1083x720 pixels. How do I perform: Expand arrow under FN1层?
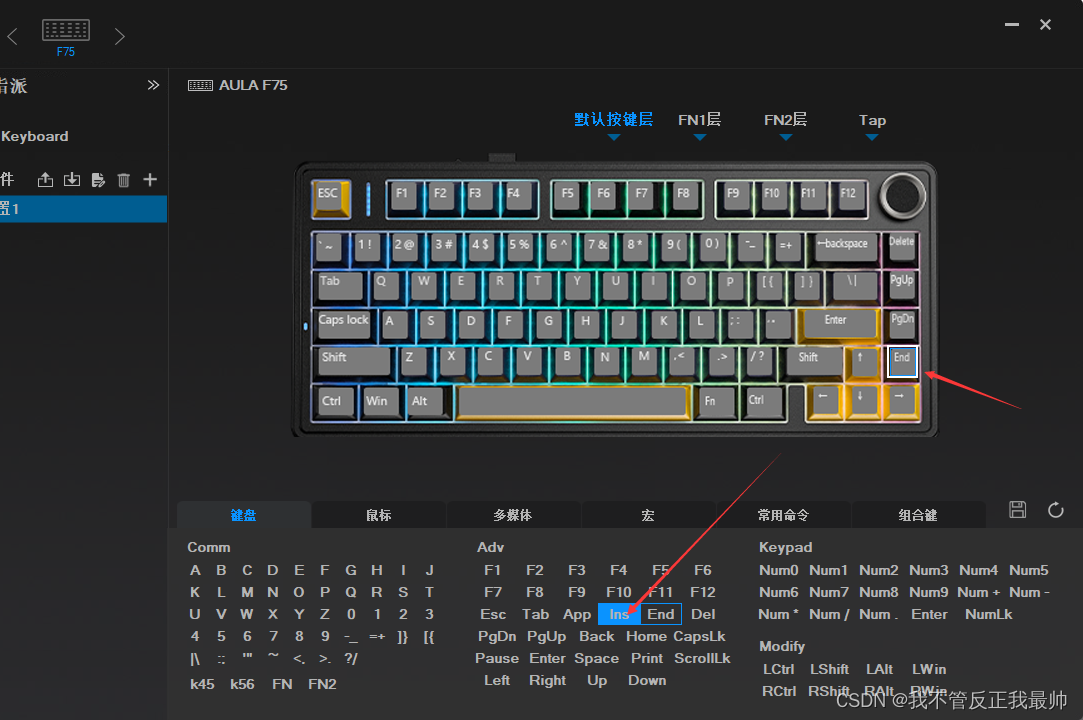coord(700,138)
